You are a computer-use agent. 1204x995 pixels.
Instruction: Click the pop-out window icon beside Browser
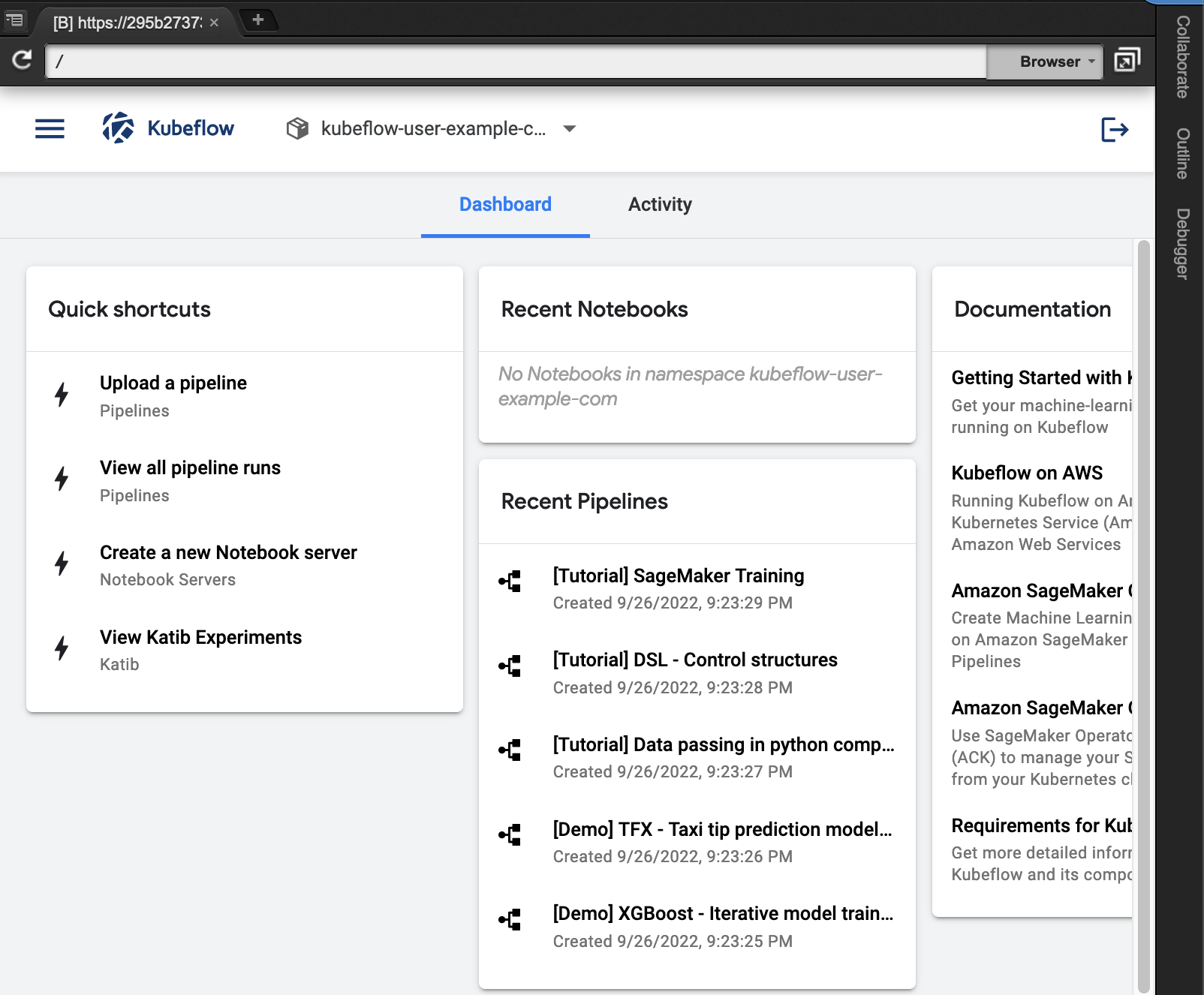point(1126,60)
